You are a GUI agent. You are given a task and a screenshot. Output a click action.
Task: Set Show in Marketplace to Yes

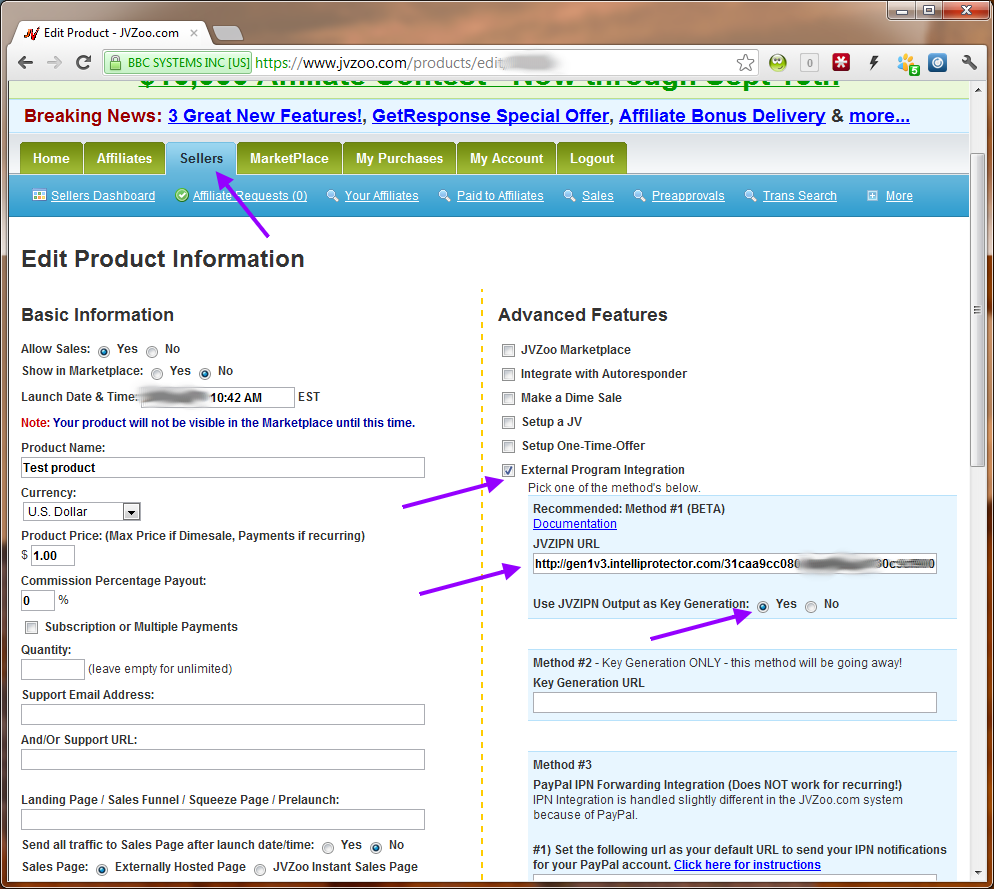point(157,373)
